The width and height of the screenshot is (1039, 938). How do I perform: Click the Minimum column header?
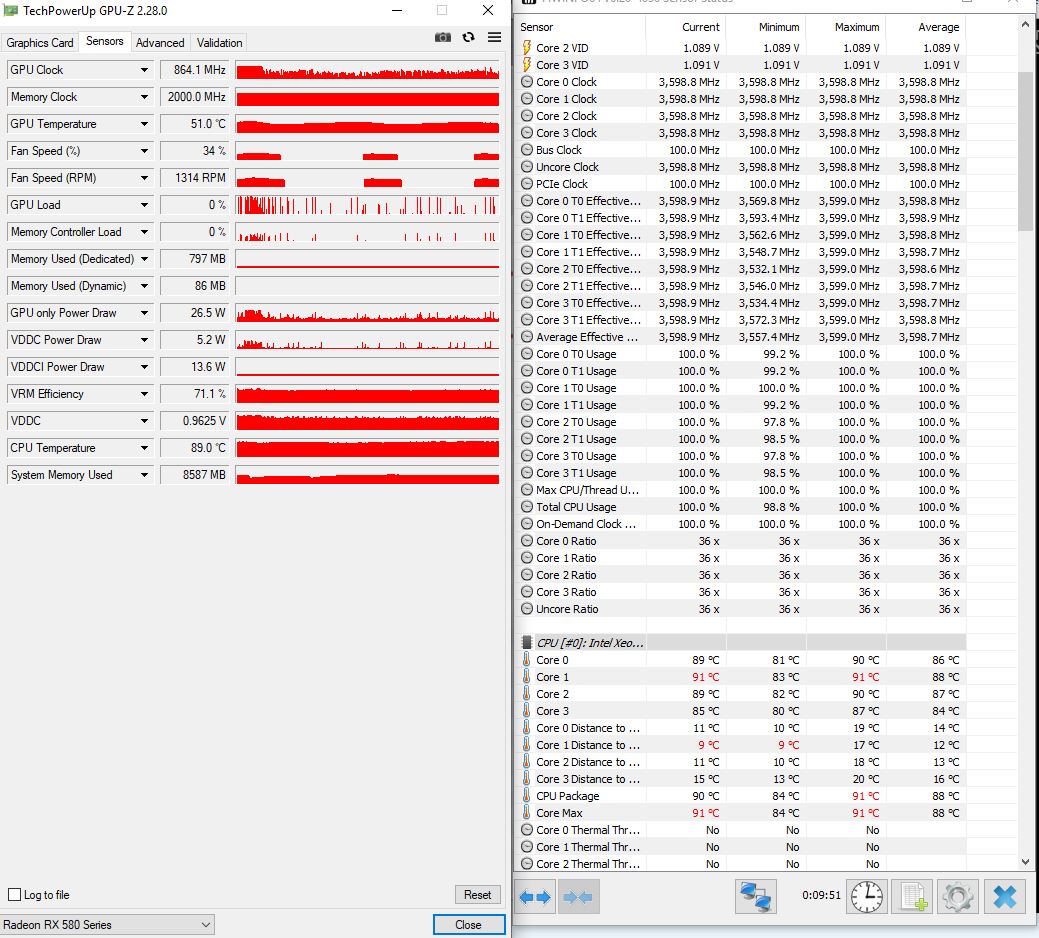[x=765, y=27]
